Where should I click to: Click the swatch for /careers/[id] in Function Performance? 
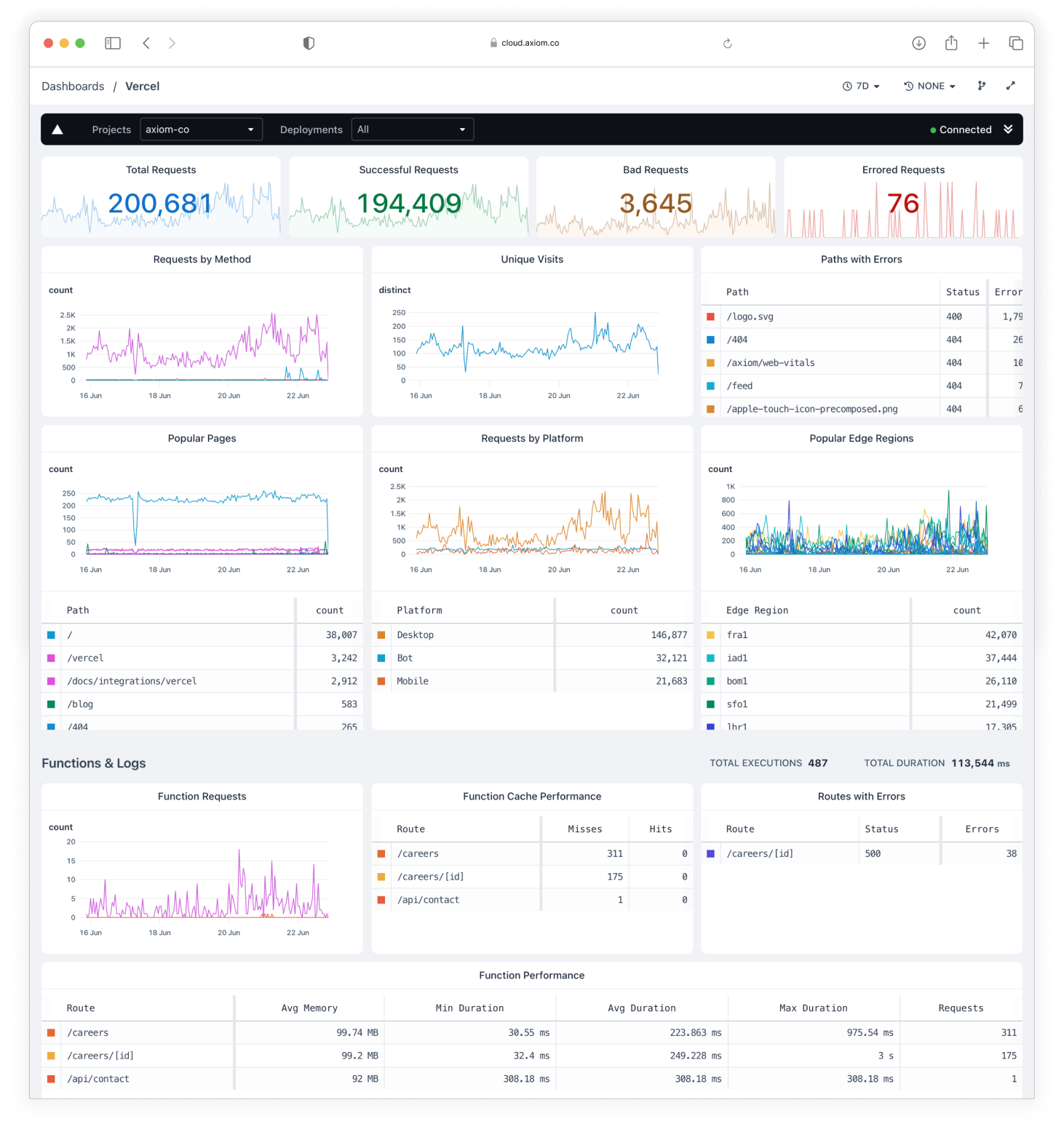click(51, 1056)
